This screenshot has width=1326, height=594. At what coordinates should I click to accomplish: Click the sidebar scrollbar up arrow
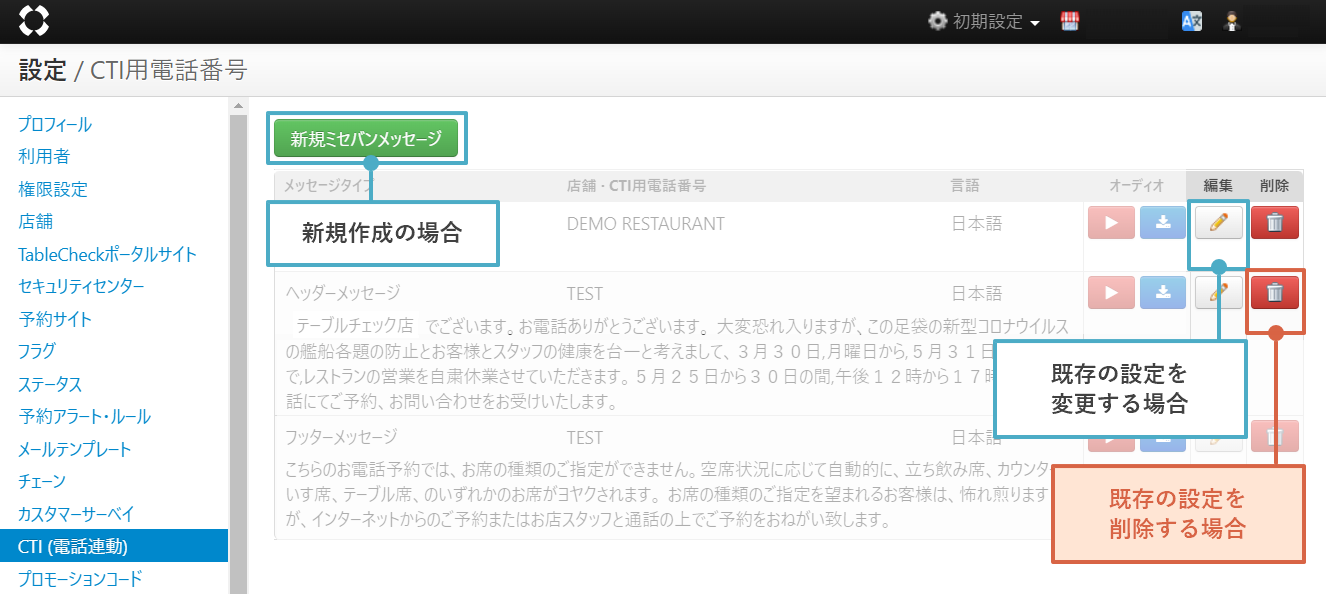click(238, 105)
